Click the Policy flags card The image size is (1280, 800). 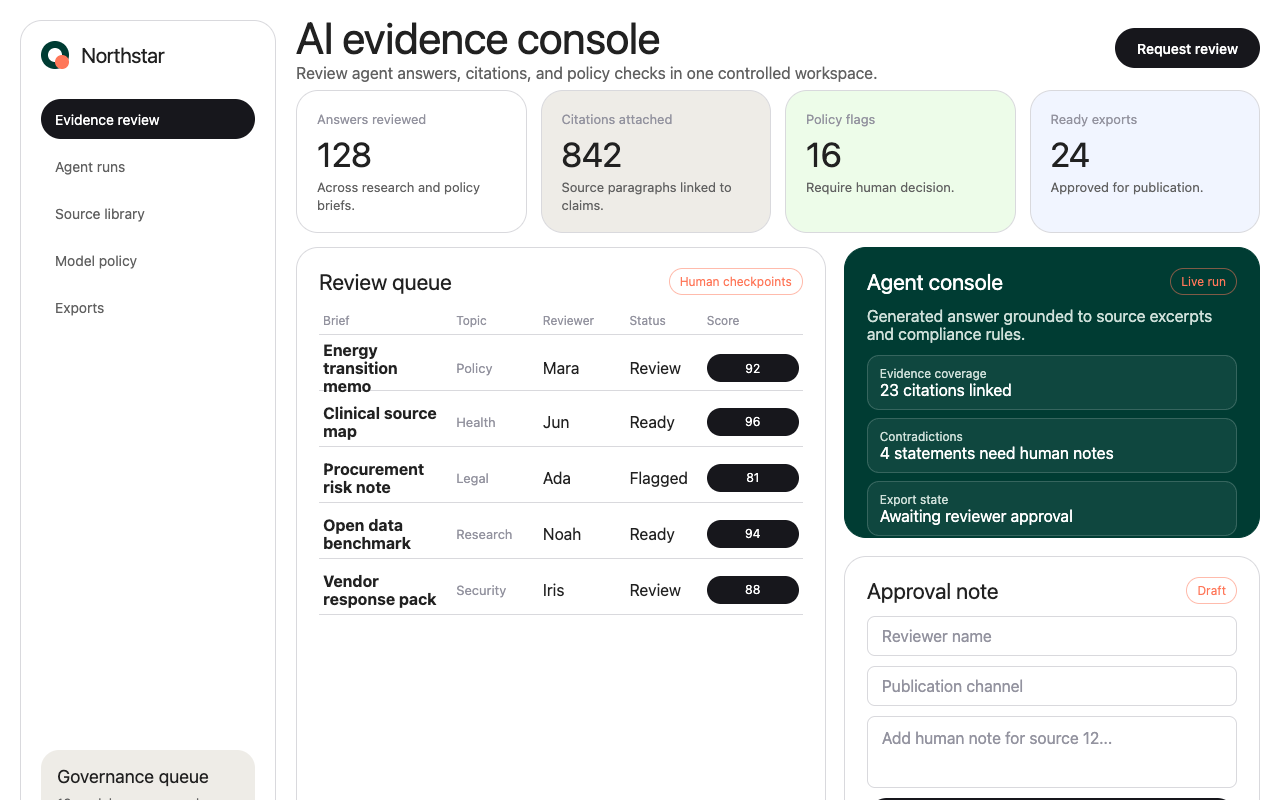(x=900, y=162)
